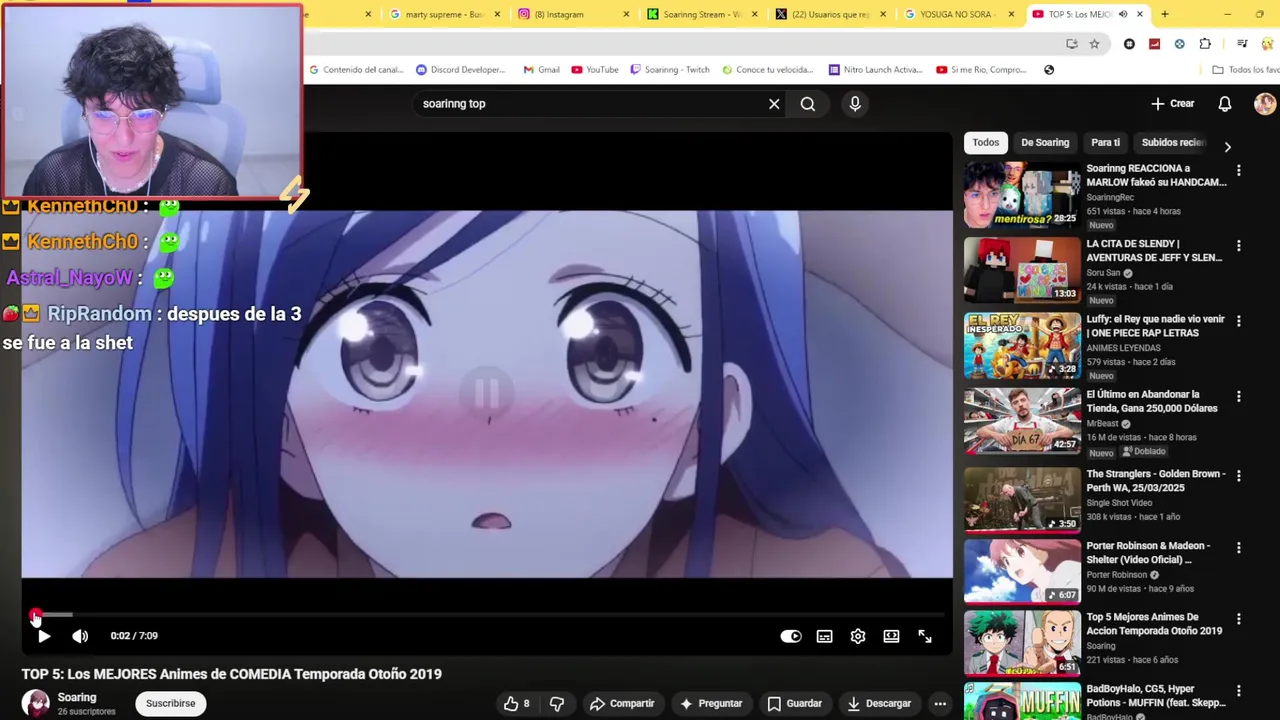
Task: Select the Todos filter chip
Action: click(986, 142)
